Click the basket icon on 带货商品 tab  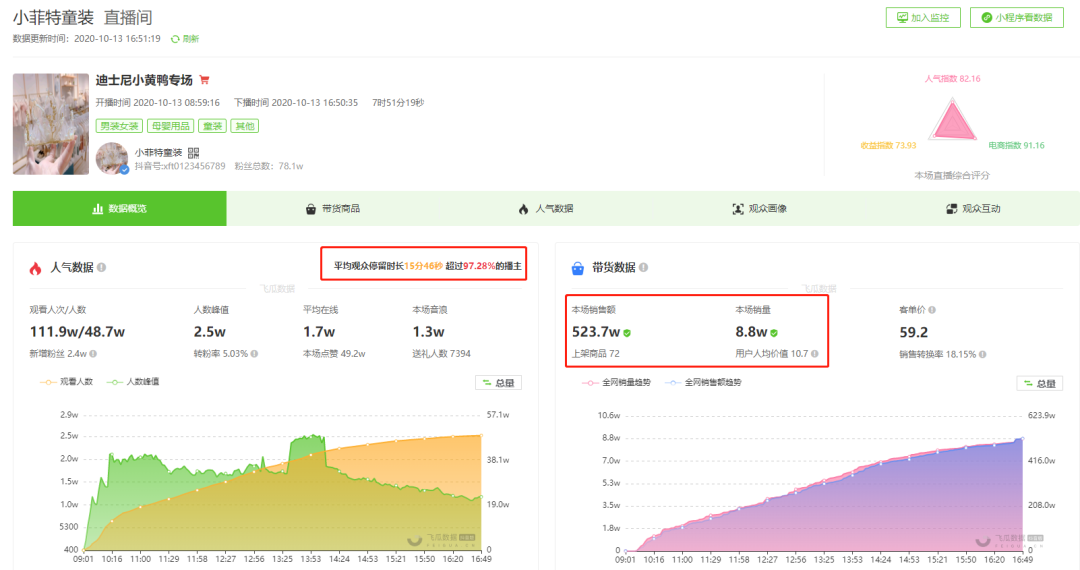click(x=311, y=209)
